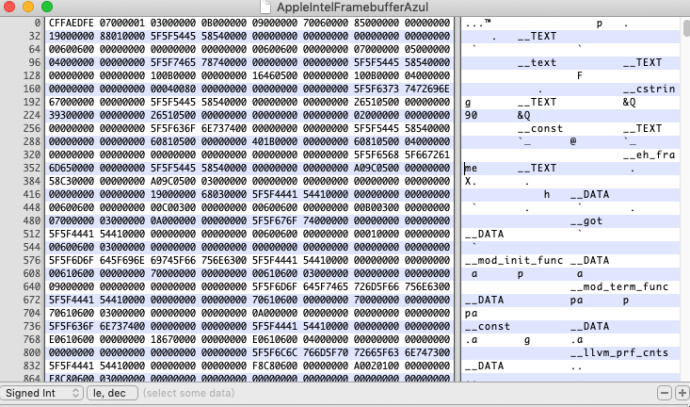
Task: Select hex group 39300000 in row 224
Action: [x=71, y=115]
